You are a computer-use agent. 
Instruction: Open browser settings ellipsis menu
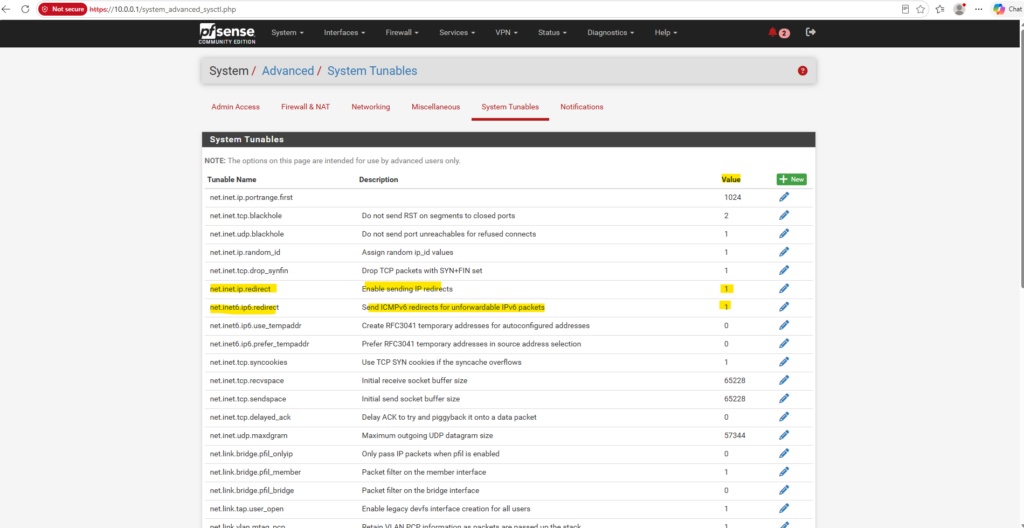pyautogui.click(x=978, y=9)
